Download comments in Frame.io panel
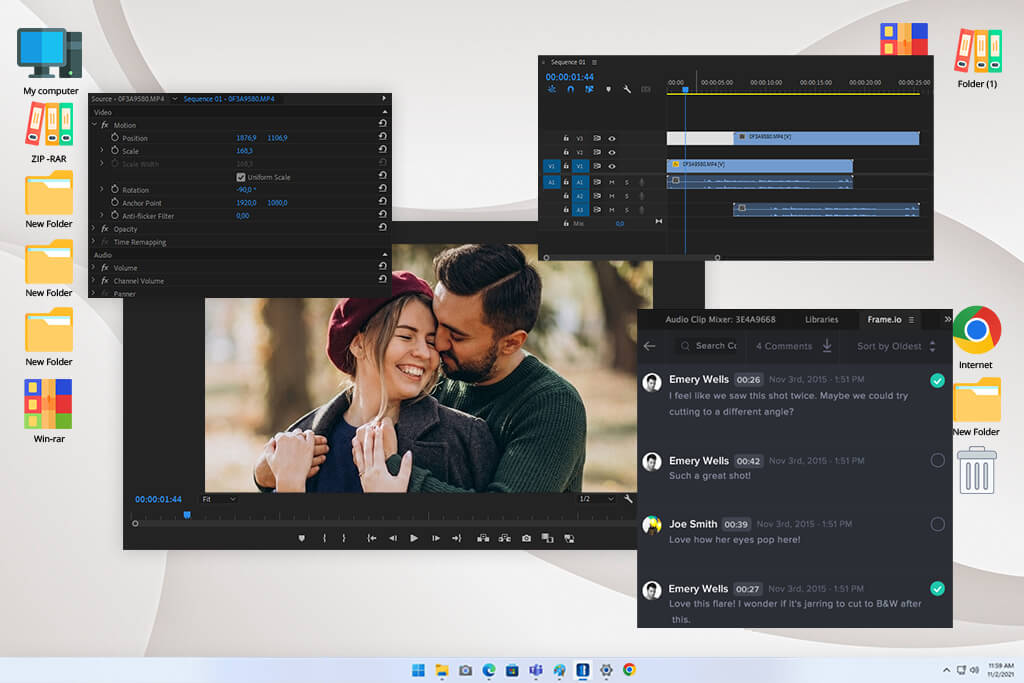Viewport: 1024px width, 683px height. pyautogui.click(x=827, y=345)
